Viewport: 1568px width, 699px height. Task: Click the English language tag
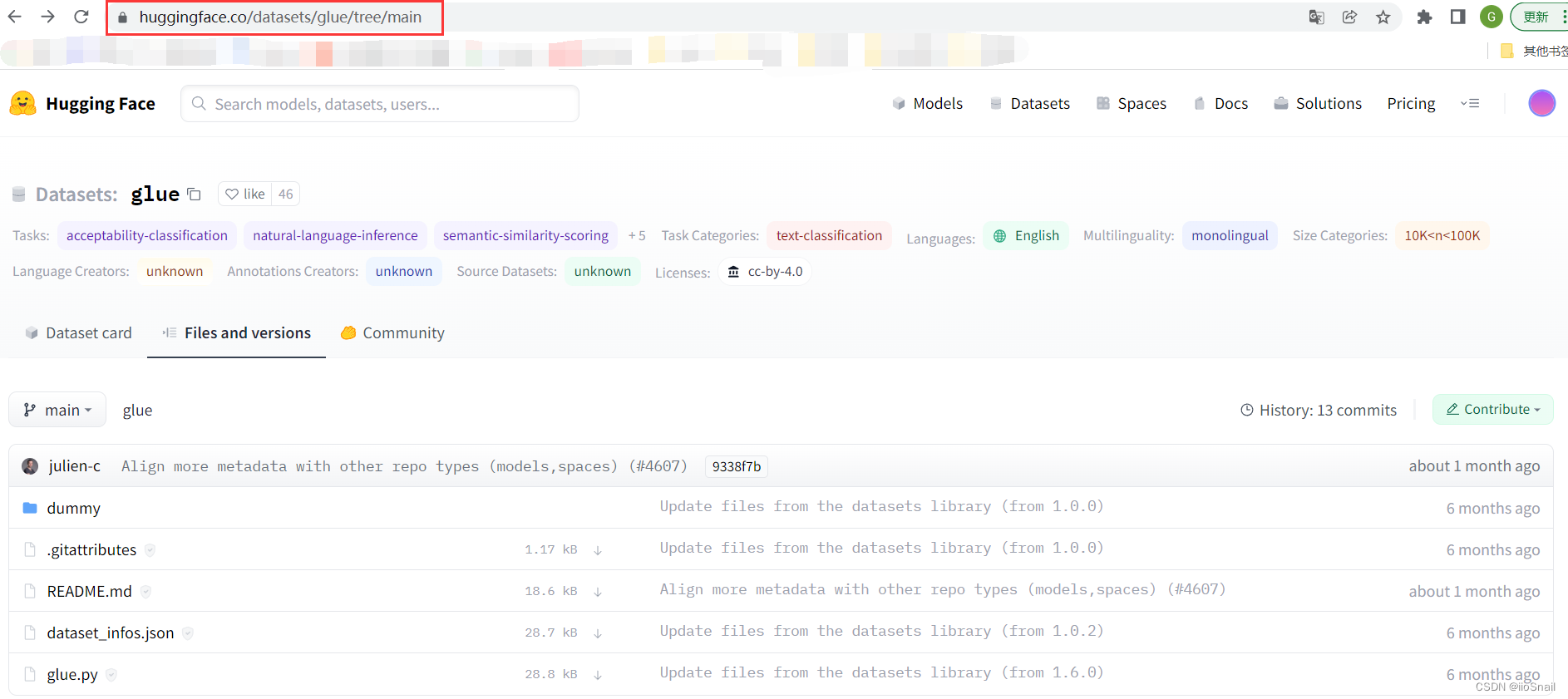[x=1026, y=235]
